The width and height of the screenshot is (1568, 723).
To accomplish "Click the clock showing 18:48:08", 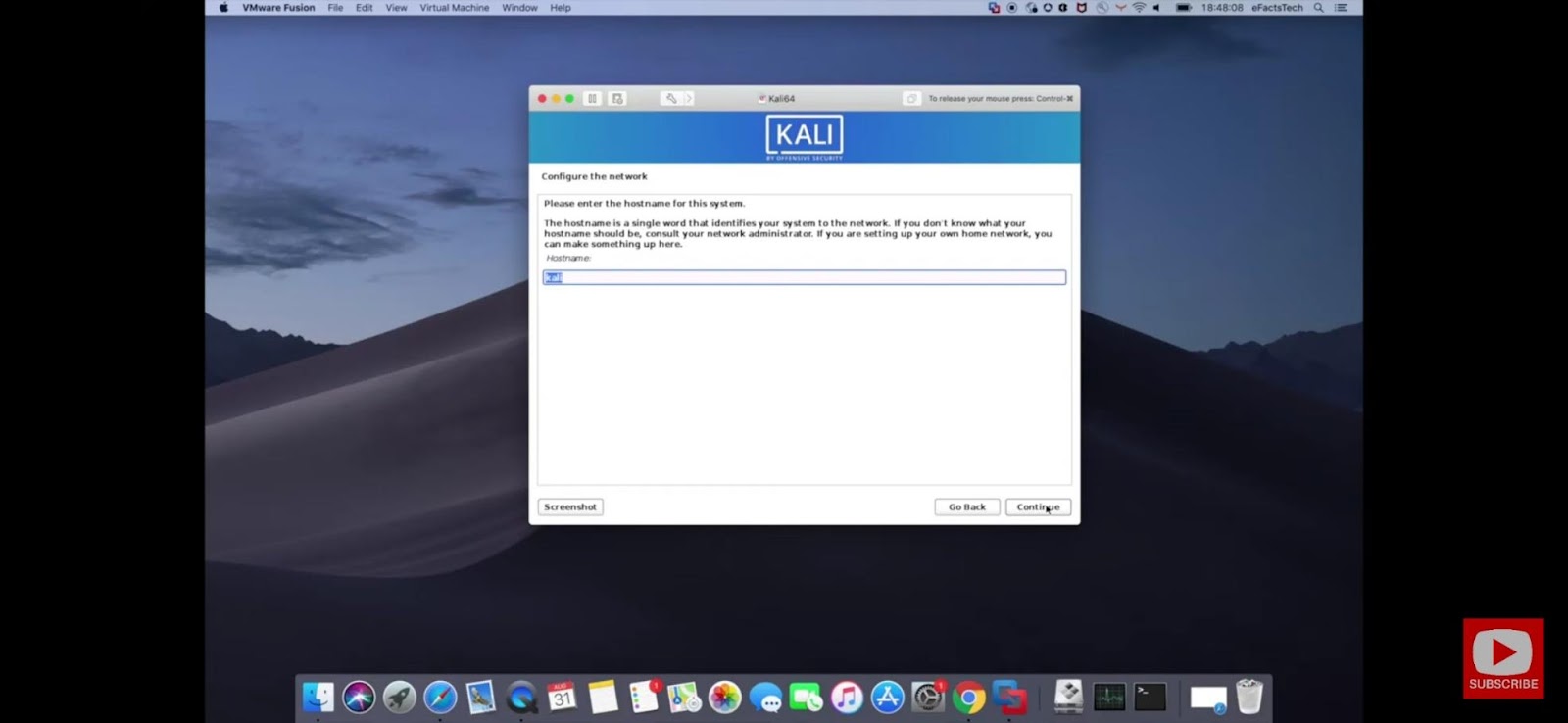I will [x=1222, y=8].
